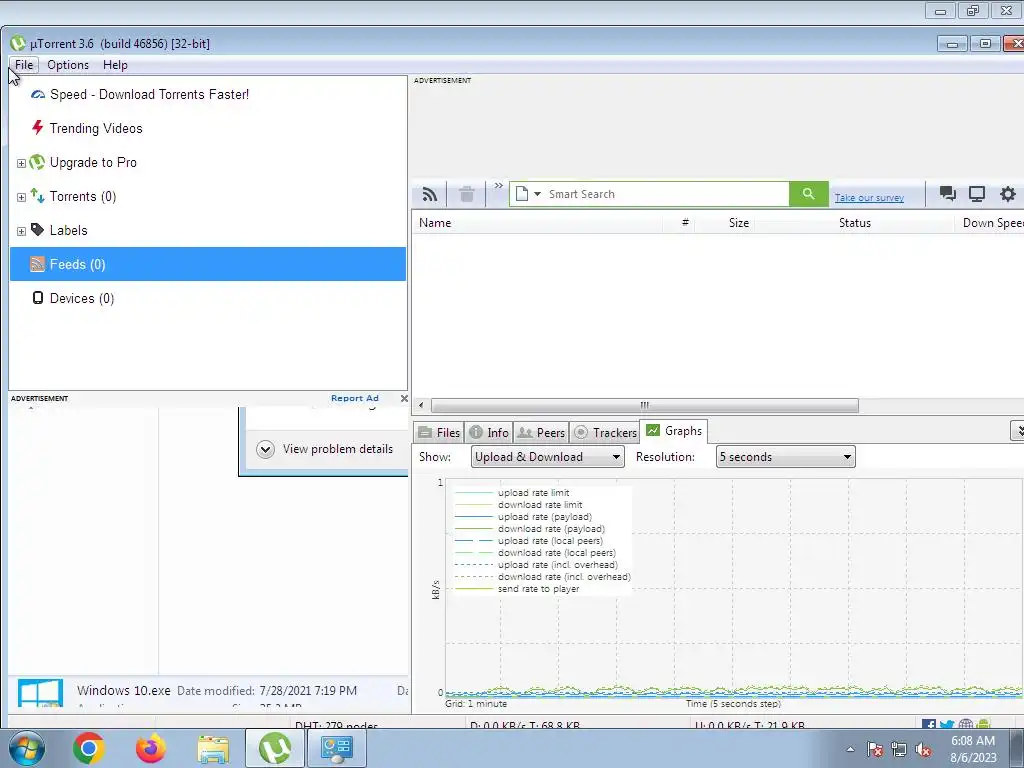1024x768 pixels.
Task: Launch Google Chrome from the taskbar
Action: [x=89, y=748]
